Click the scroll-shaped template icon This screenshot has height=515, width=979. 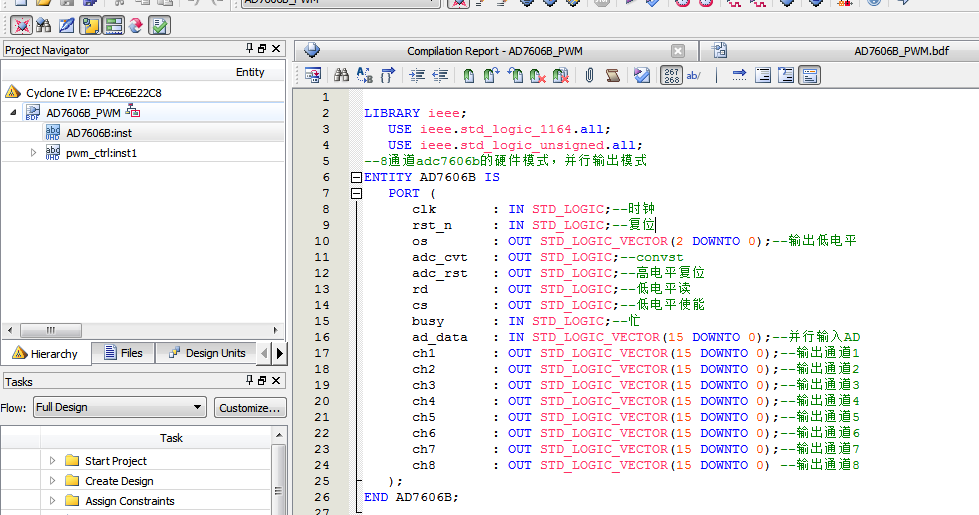coord(613,75)
